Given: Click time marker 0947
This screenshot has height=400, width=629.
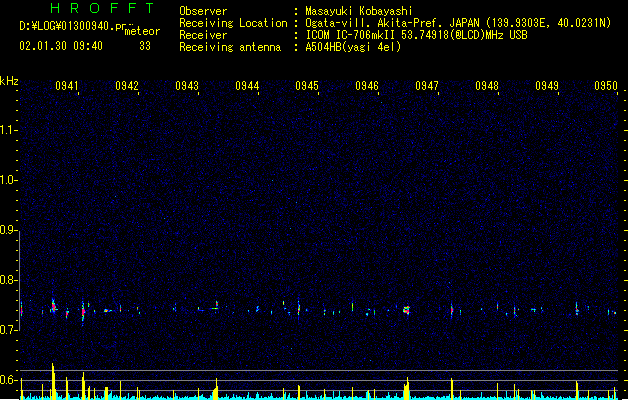Looking at the screenshot, I should pos(427,86).
